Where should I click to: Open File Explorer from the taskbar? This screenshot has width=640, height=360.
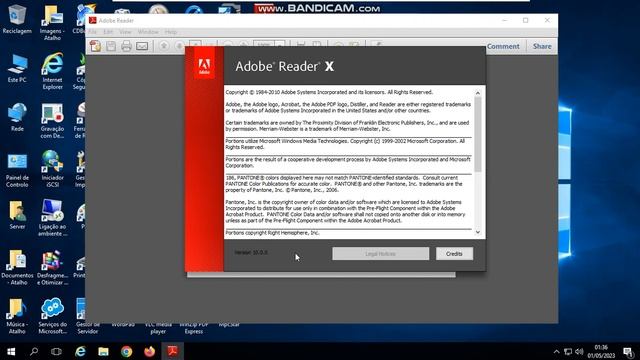[103, 351]
